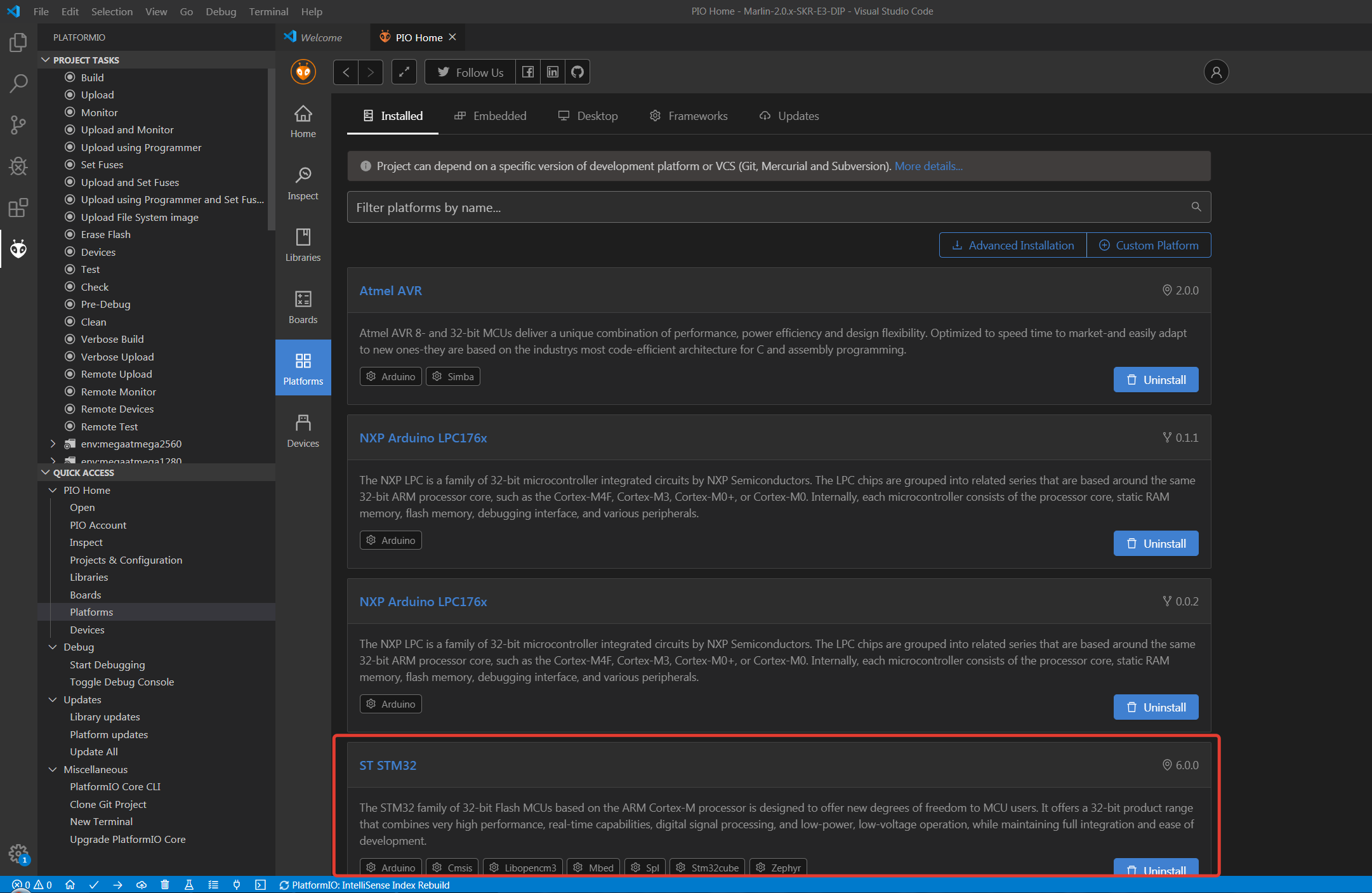
Task: Open the GitHub link in PIO toolbar
Action: (577, 72)
